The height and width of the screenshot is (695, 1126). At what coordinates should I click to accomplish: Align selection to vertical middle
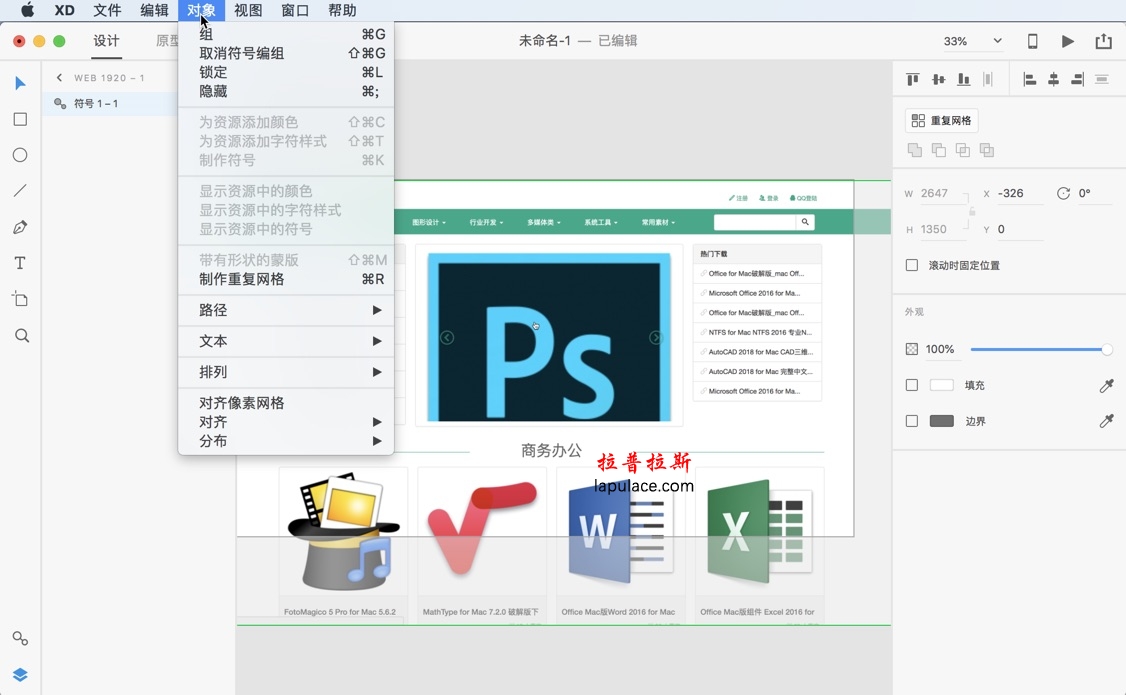(938, 79)
